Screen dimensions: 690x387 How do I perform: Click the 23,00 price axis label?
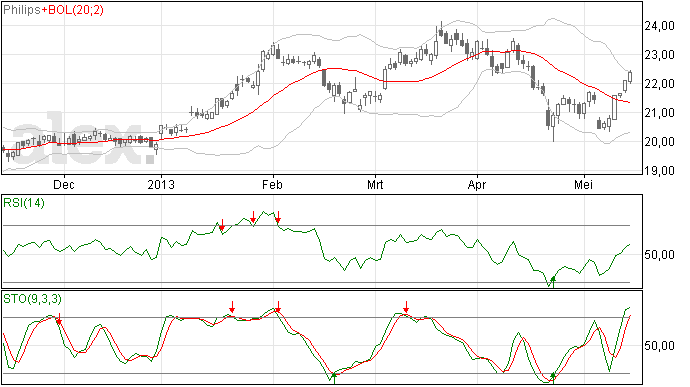pos(659,55)
